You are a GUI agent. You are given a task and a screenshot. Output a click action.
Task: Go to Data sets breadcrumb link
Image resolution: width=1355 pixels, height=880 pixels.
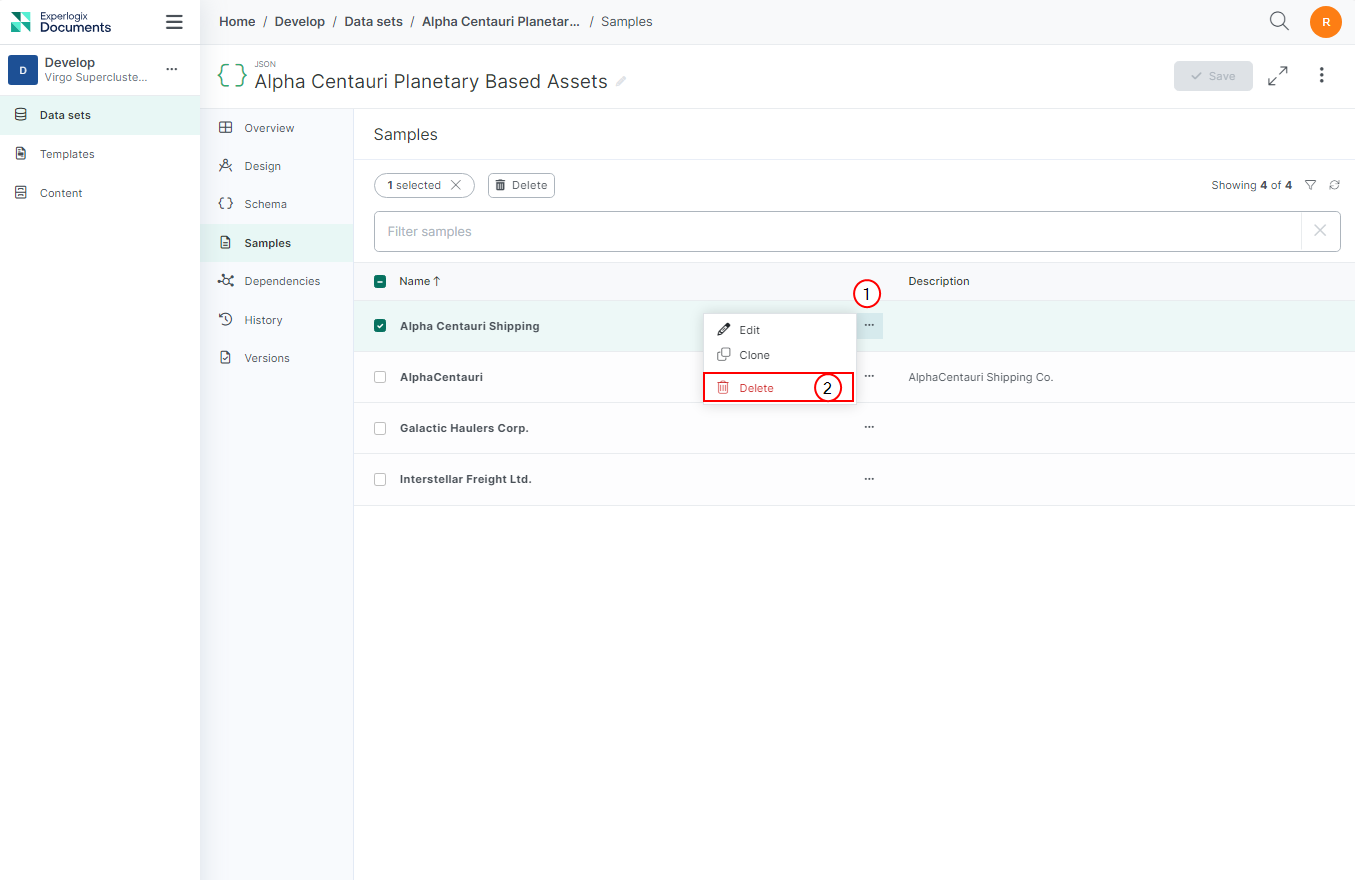(373, 21)
